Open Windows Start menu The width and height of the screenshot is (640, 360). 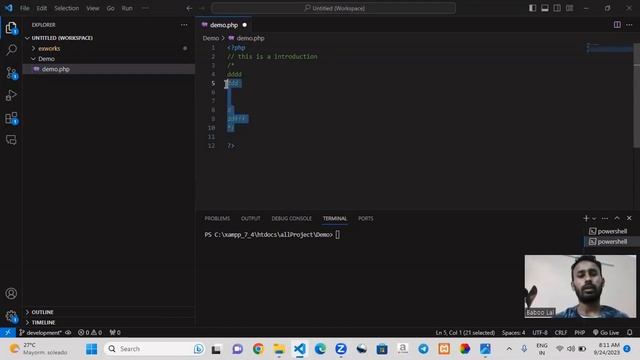click(x=91, y=349)
